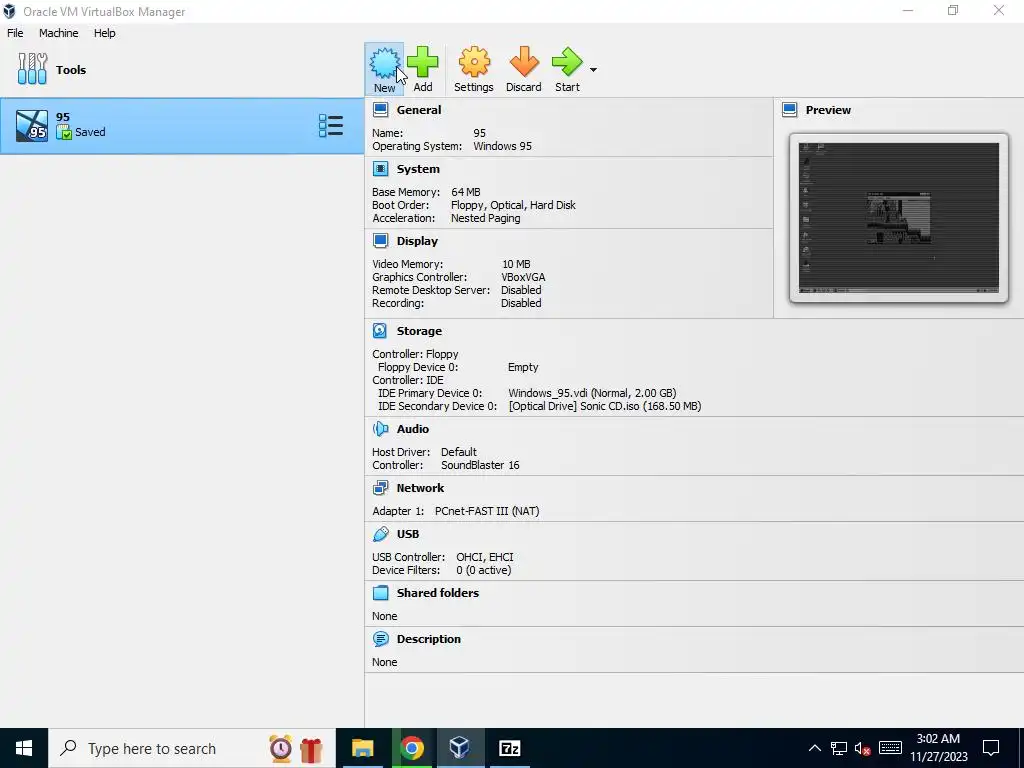Viewport: 1024px width, 768px height.
Task: Click the General section monitor icon
Action: pos(380,110)
